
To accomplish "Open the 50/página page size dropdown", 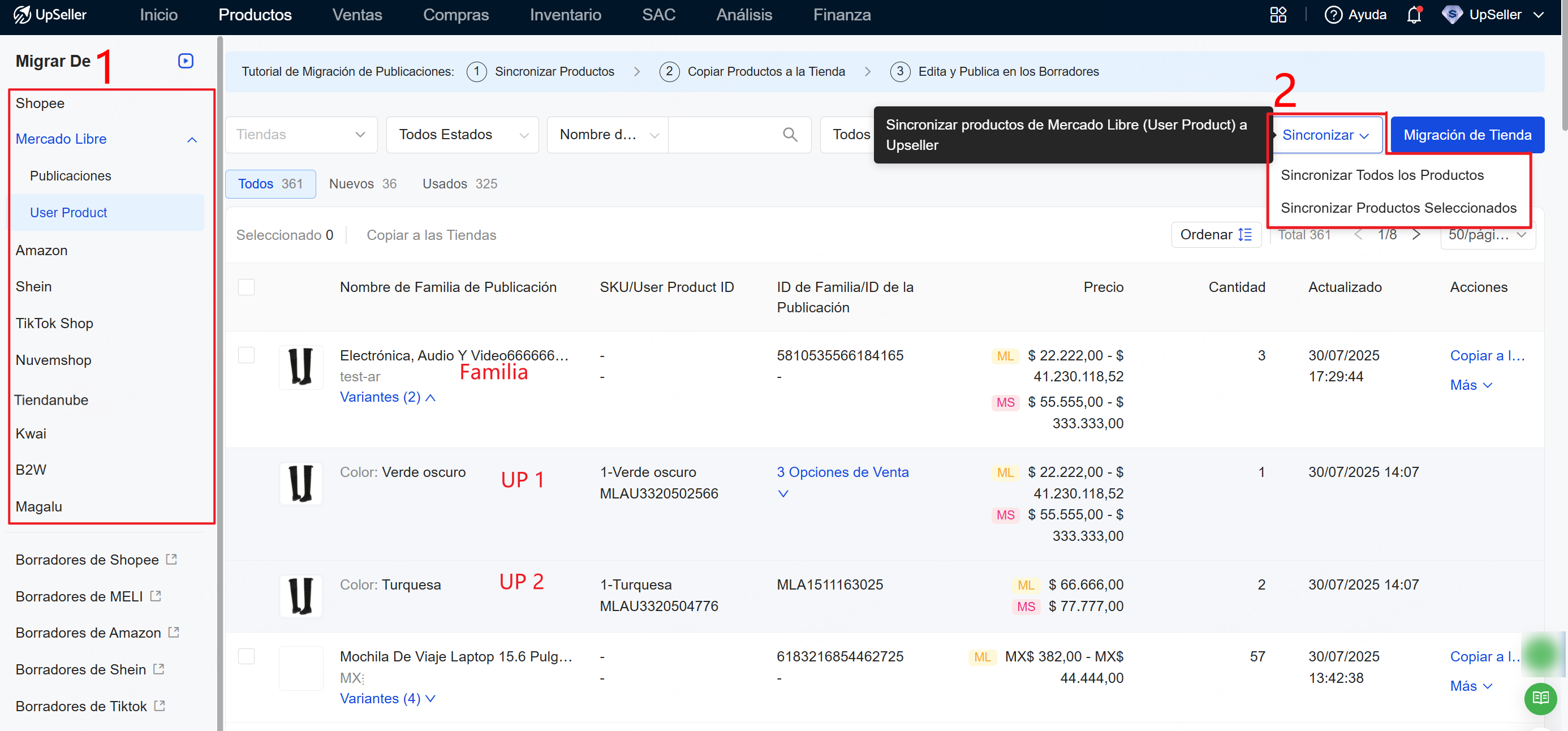I will pos(1488,235).
